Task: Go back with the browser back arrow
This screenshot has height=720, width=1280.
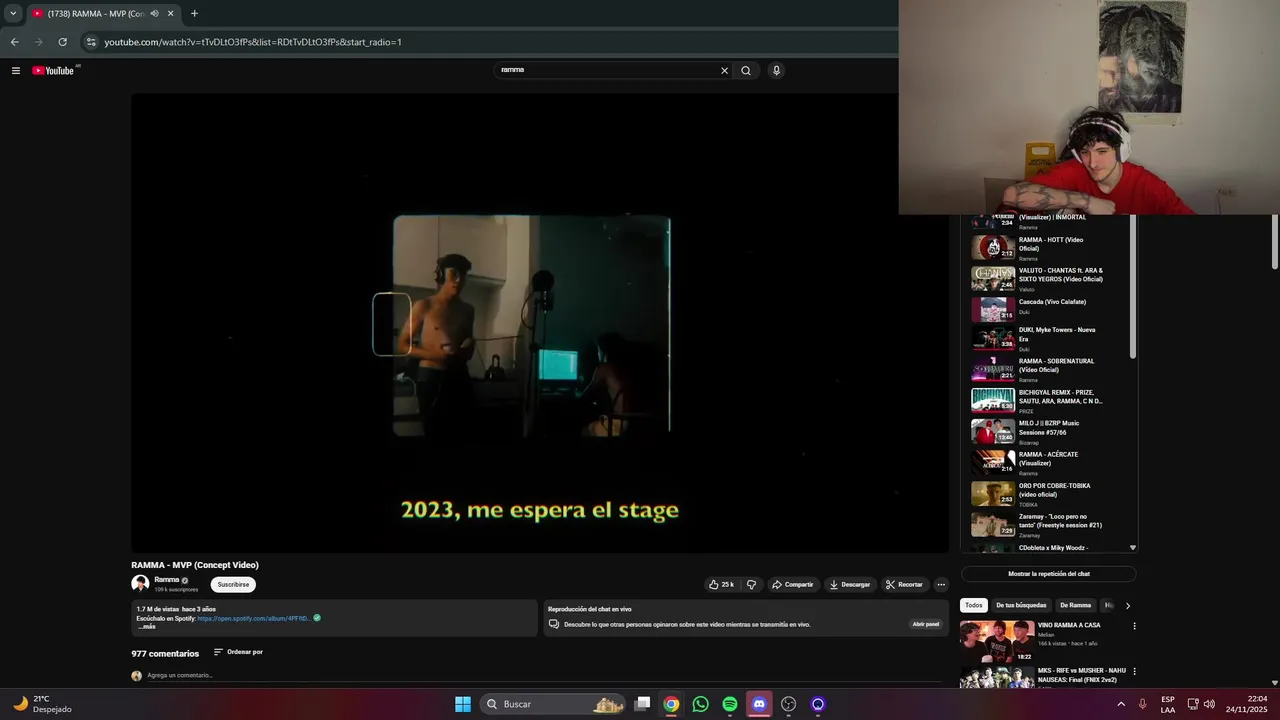Action: (14, 42)
